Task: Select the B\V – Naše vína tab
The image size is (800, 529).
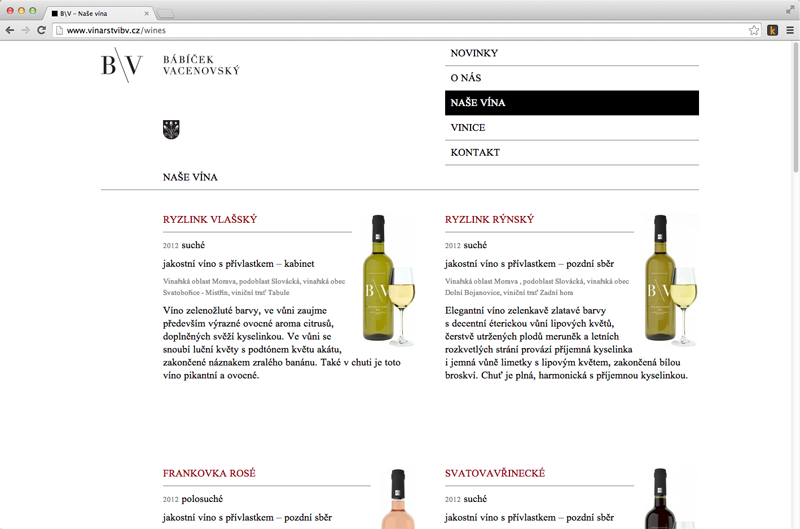Action: point(97,13)
